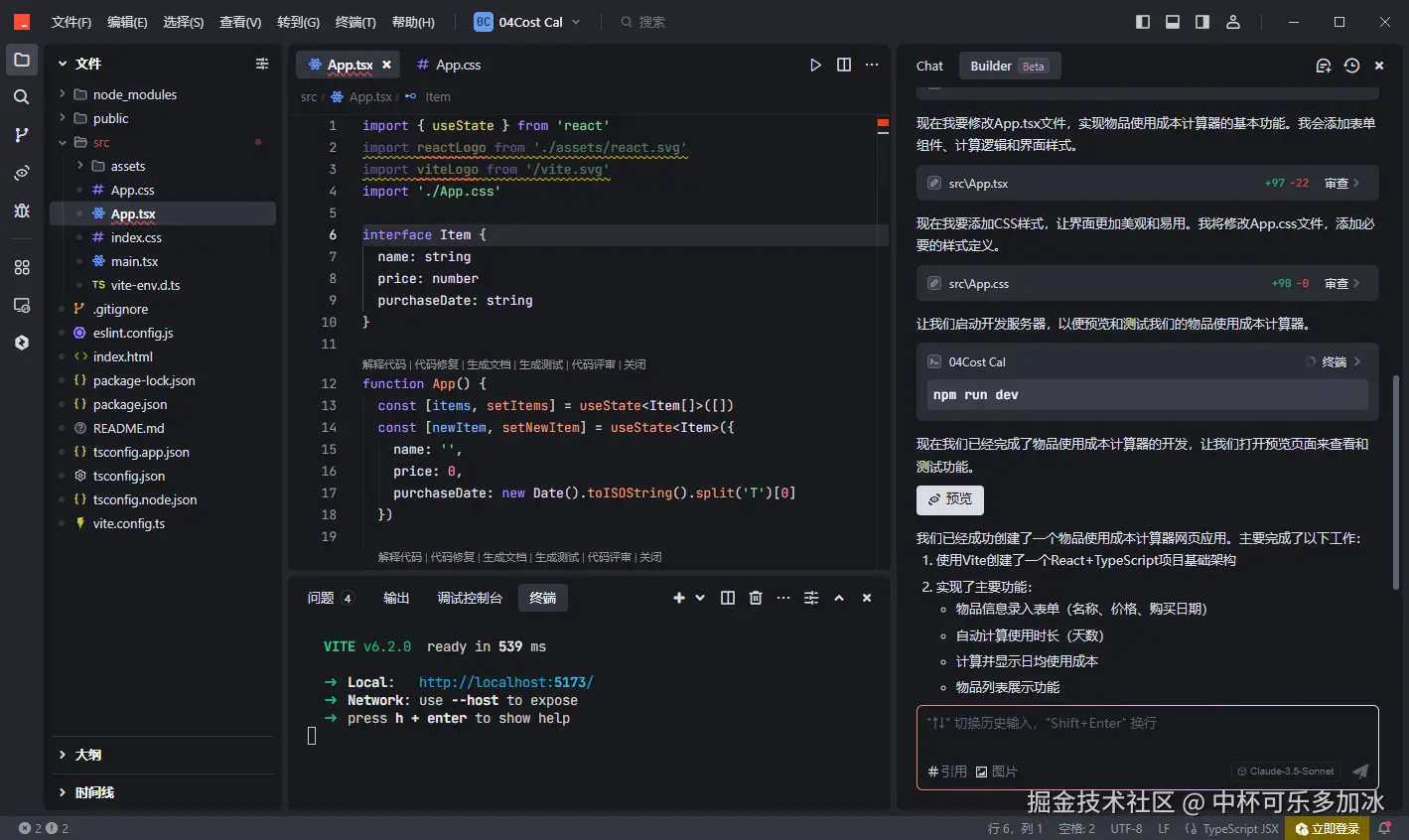The width and height of the screenshot is (1409, 840).
Task: Open the Extensions view icon
Action: click(x=22, y=267)
